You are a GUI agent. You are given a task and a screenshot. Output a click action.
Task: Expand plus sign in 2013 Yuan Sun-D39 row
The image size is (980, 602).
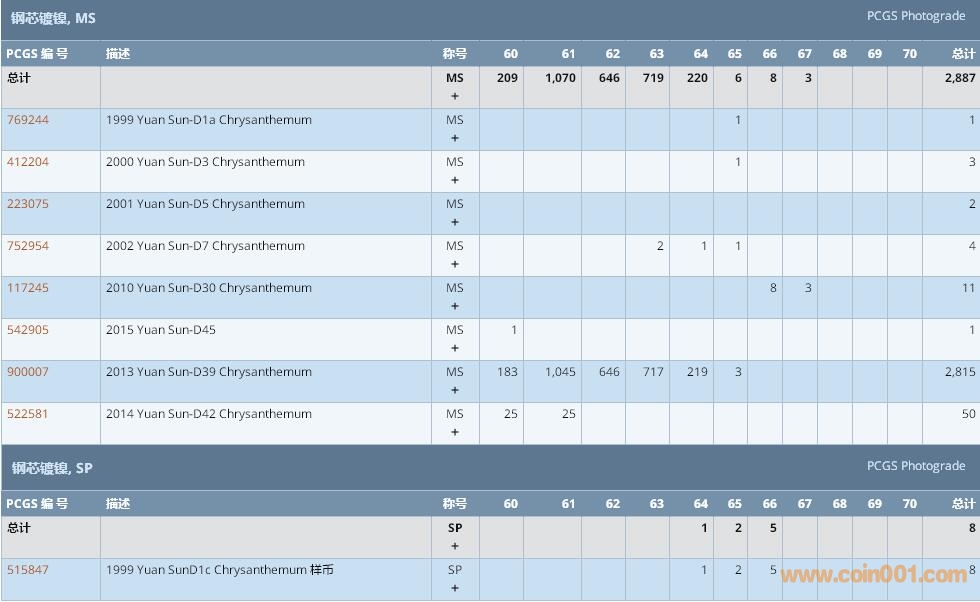coord(455,391)
